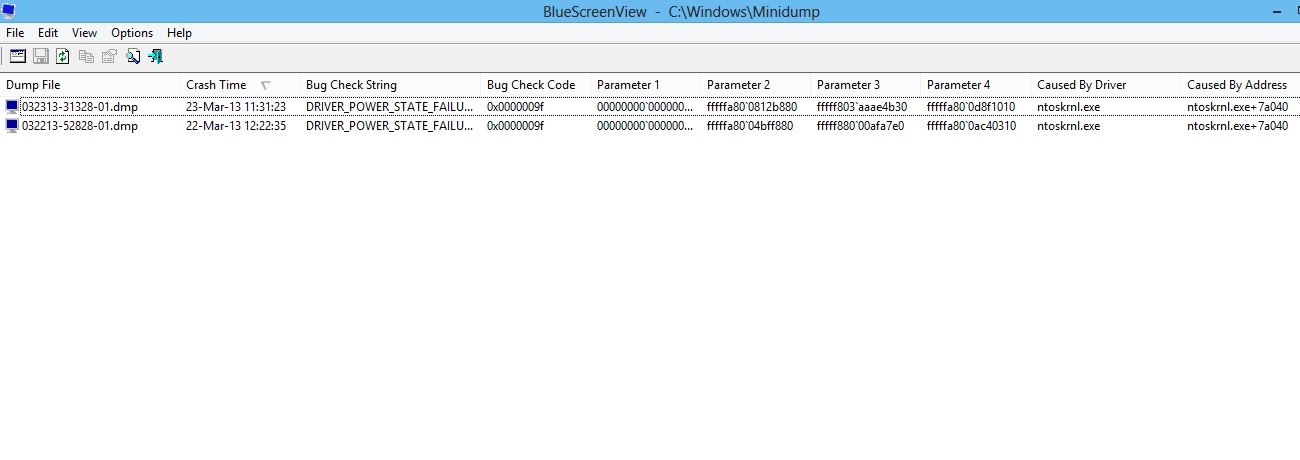Screen dimensions: 1300x460
Task: Click parameter value fffff880`00afa7e0
Action: tap(860, 126)
